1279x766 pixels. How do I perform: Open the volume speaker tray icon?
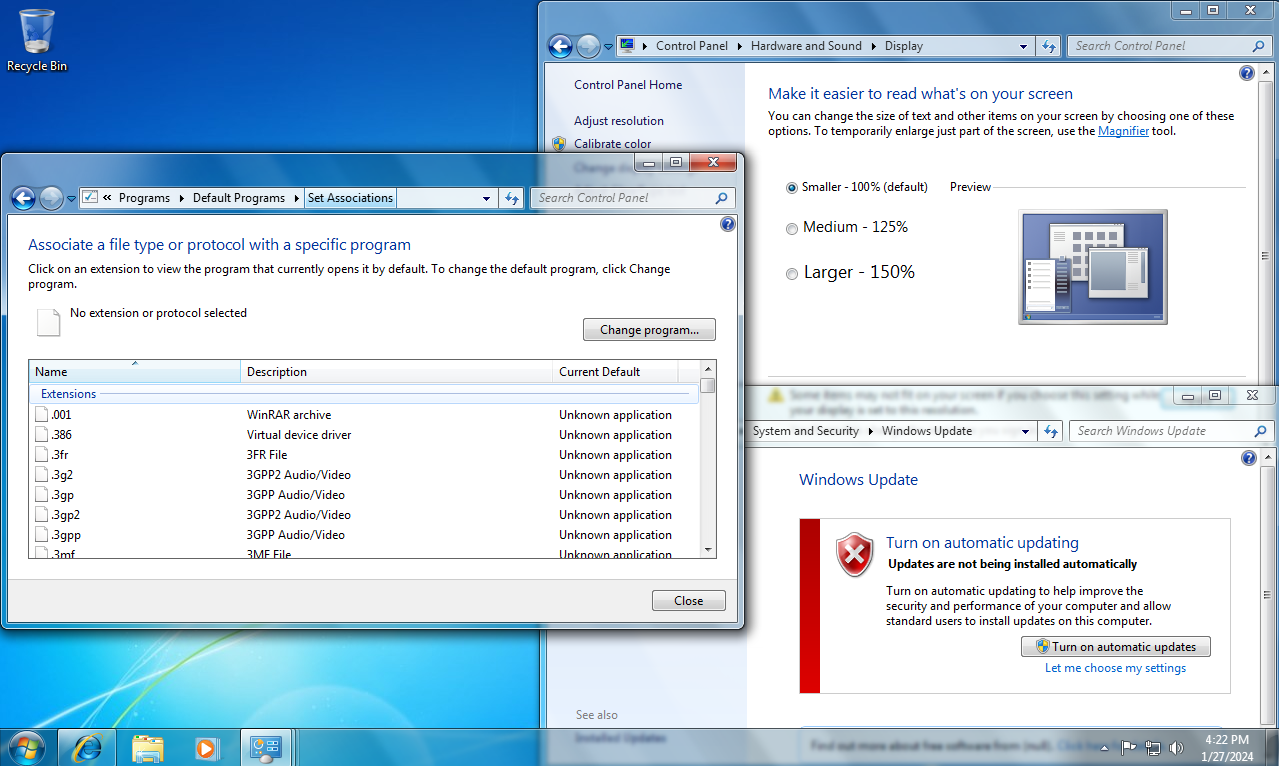tap(1176, 747)
